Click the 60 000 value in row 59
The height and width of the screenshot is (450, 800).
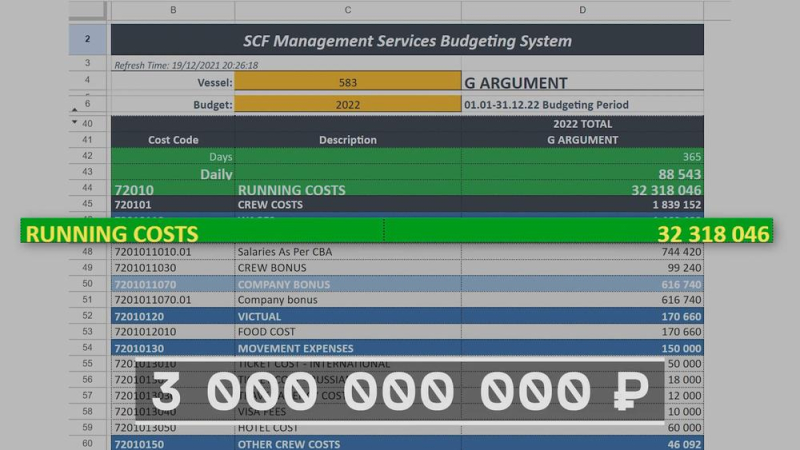(x=684, y=428)
